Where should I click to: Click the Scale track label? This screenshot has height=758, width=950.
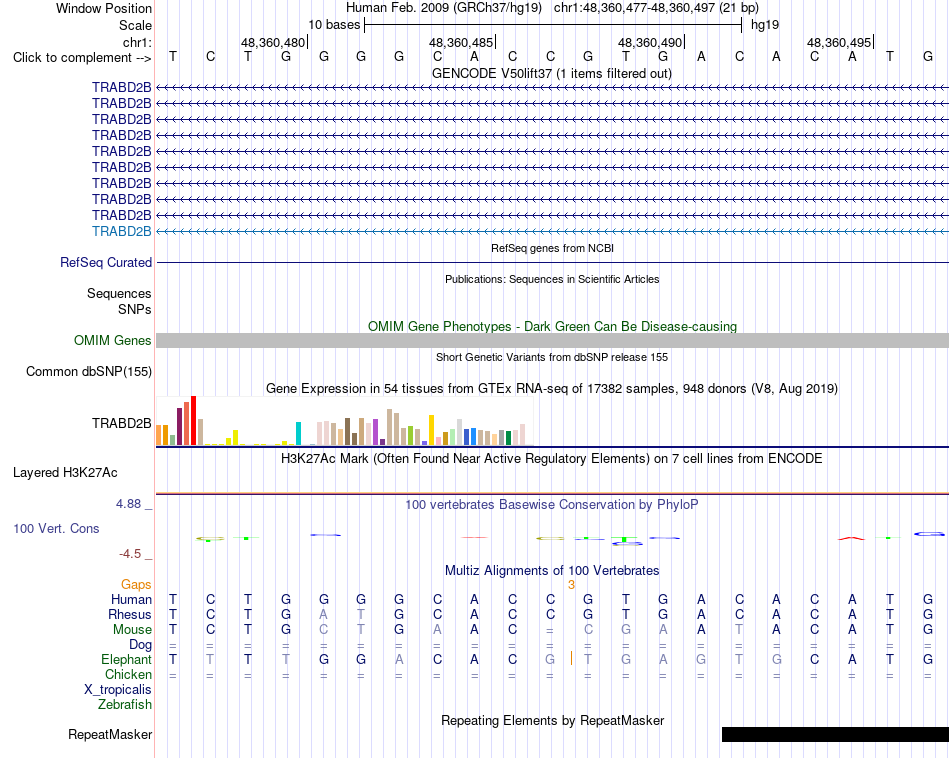(x=135, y=25)
